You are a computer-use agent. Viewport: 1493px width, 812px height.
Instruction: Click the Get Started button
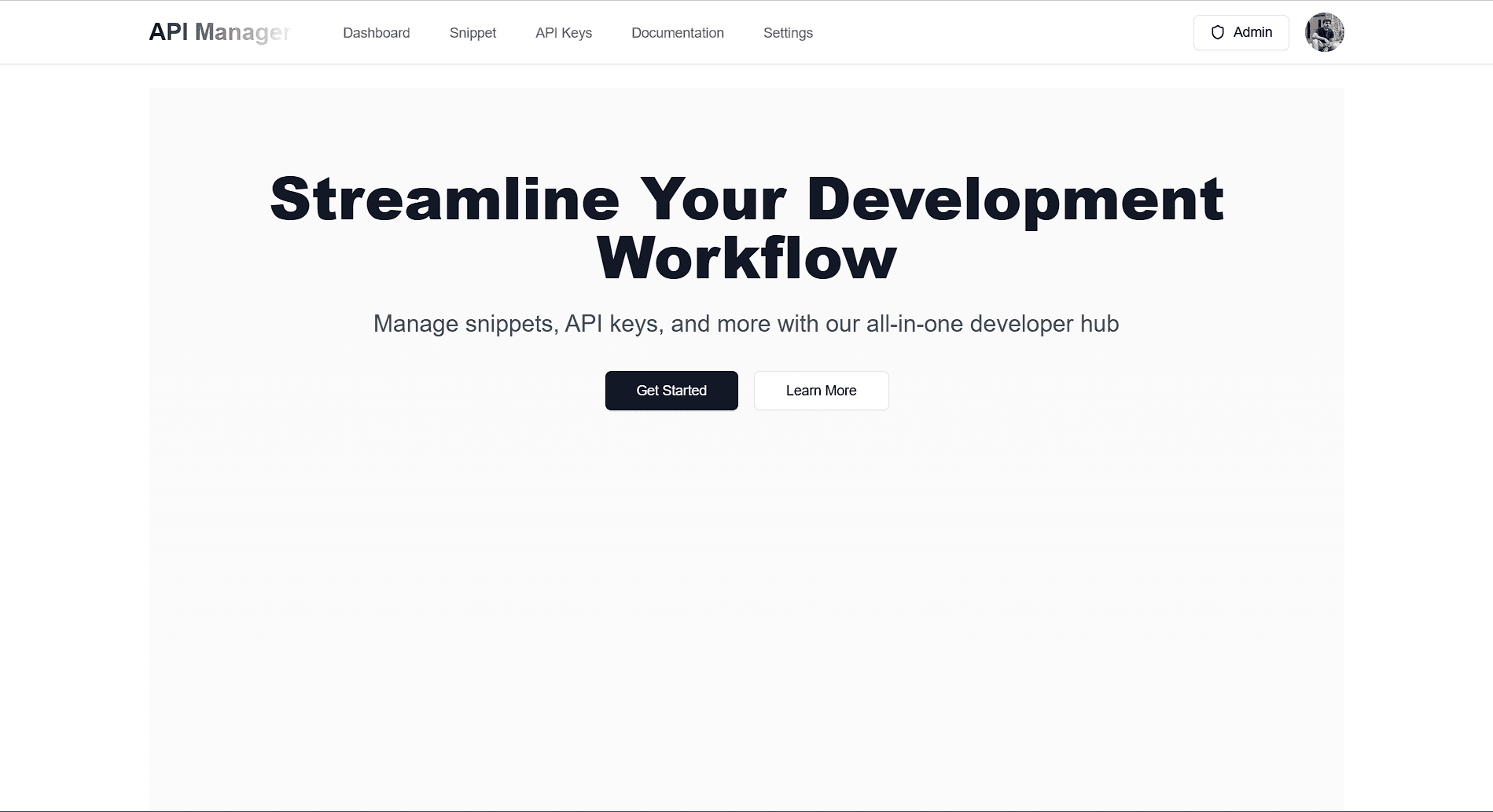coord(671,391)
